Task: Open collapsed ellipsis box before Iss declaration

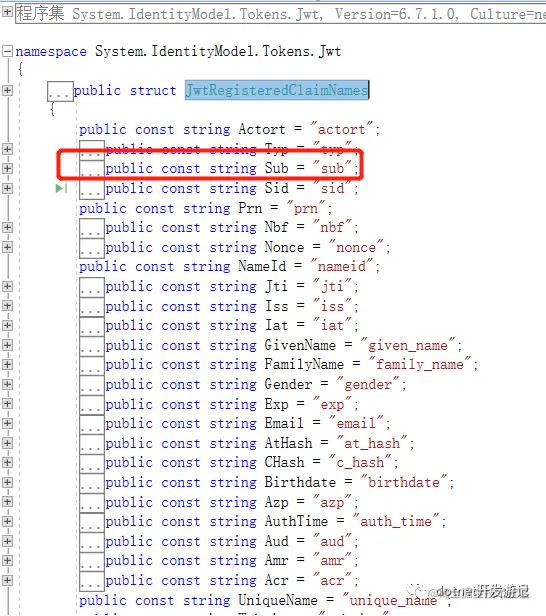Action: pos(92,307)
